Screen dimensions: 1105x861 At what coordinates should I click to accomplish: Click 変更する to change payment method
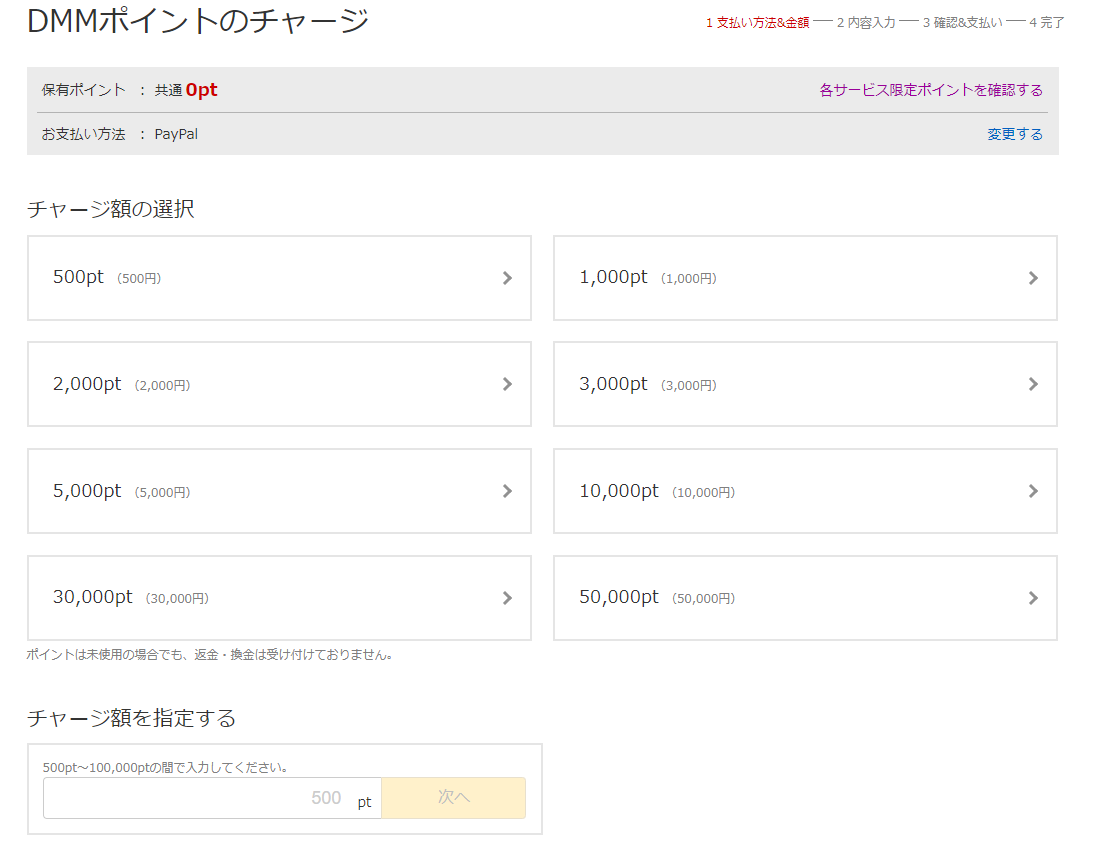1014,134
